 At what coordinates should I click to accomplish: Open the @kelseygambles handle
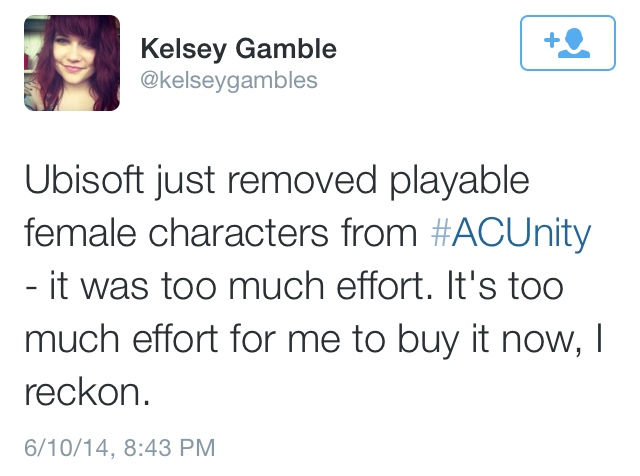(x=229, y=80)
